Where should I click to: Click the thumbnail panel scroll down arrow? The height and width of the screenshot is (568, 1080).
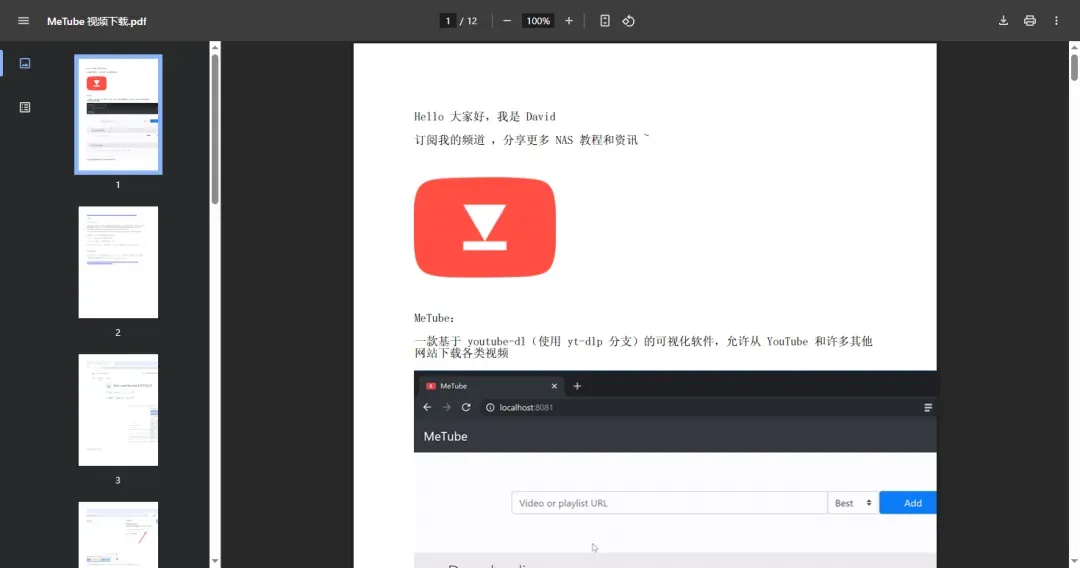[x=215, y=561]
